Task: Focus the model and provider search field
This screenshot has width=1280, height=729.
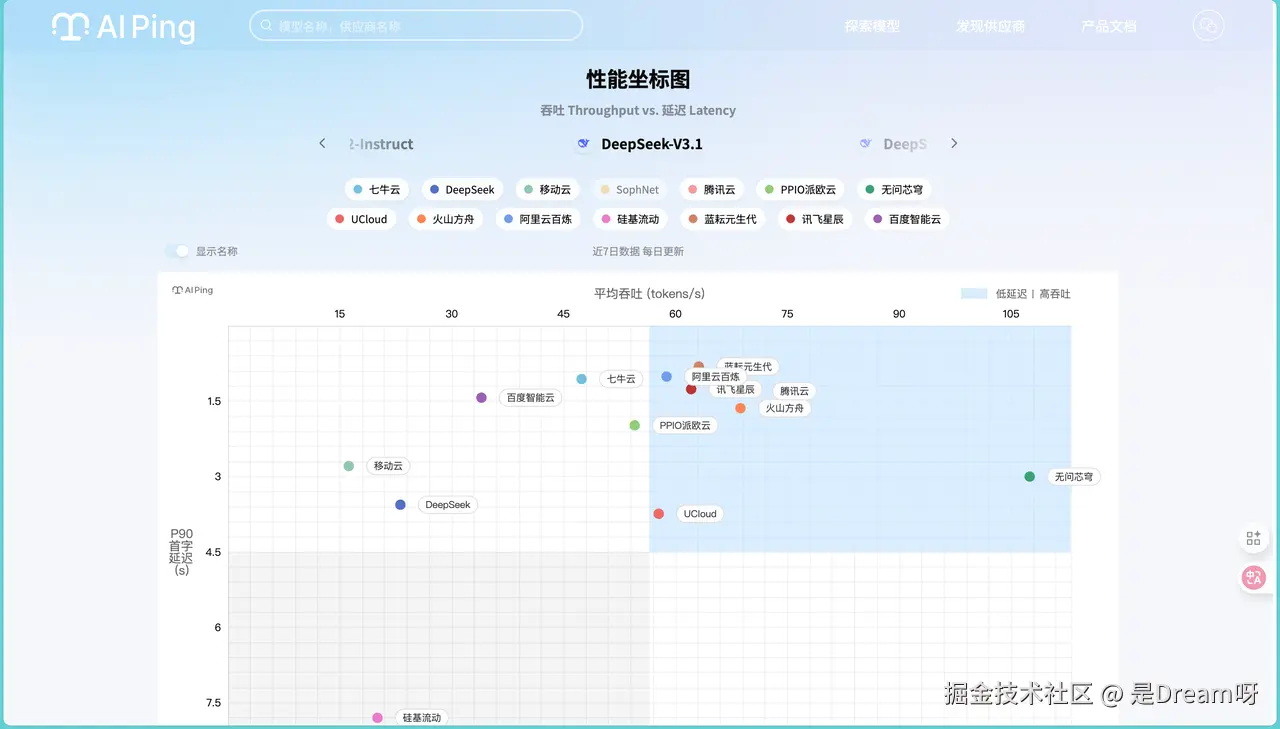Action: tap(416, 26)
